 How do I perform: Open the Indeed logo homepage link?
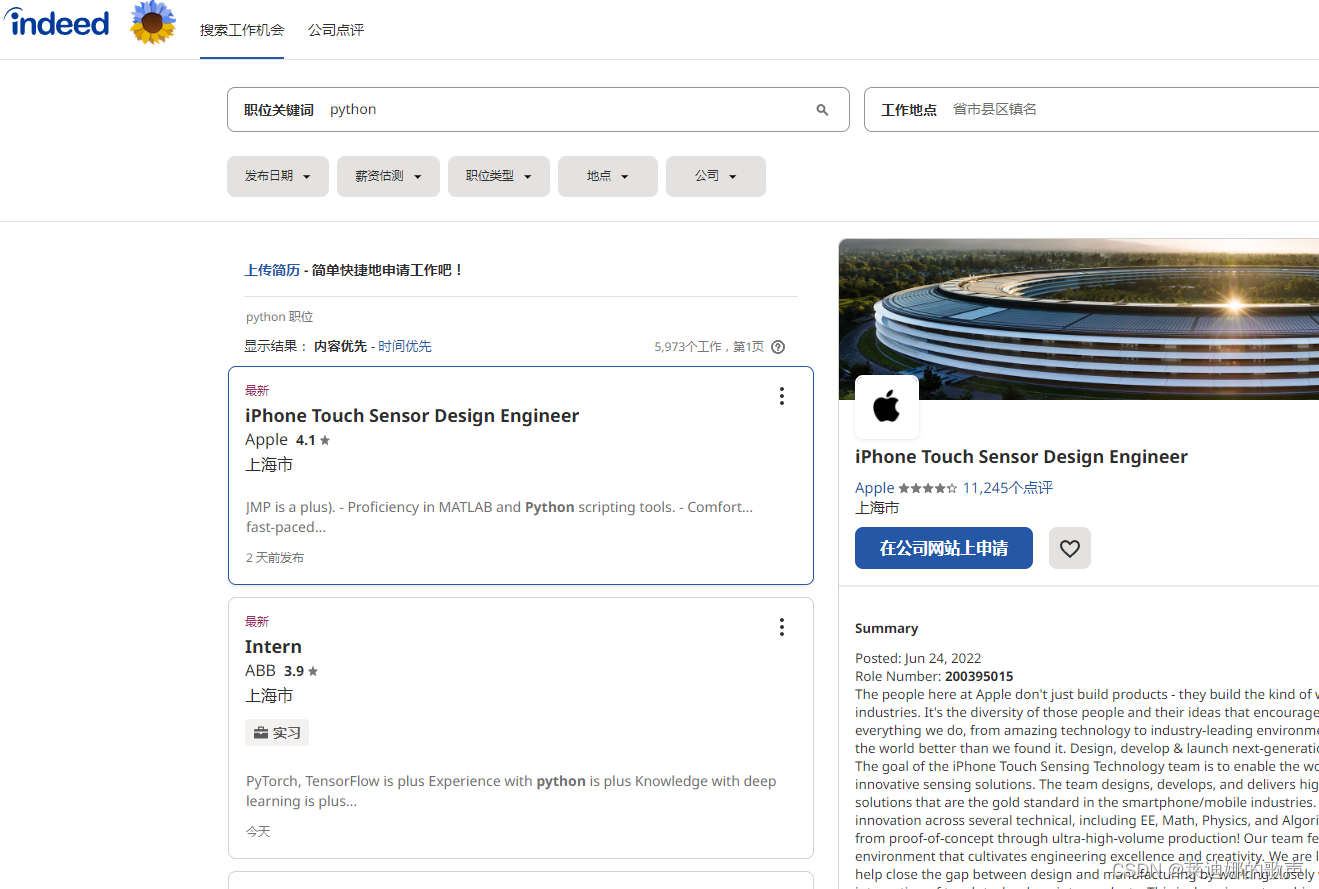[56, 21]
